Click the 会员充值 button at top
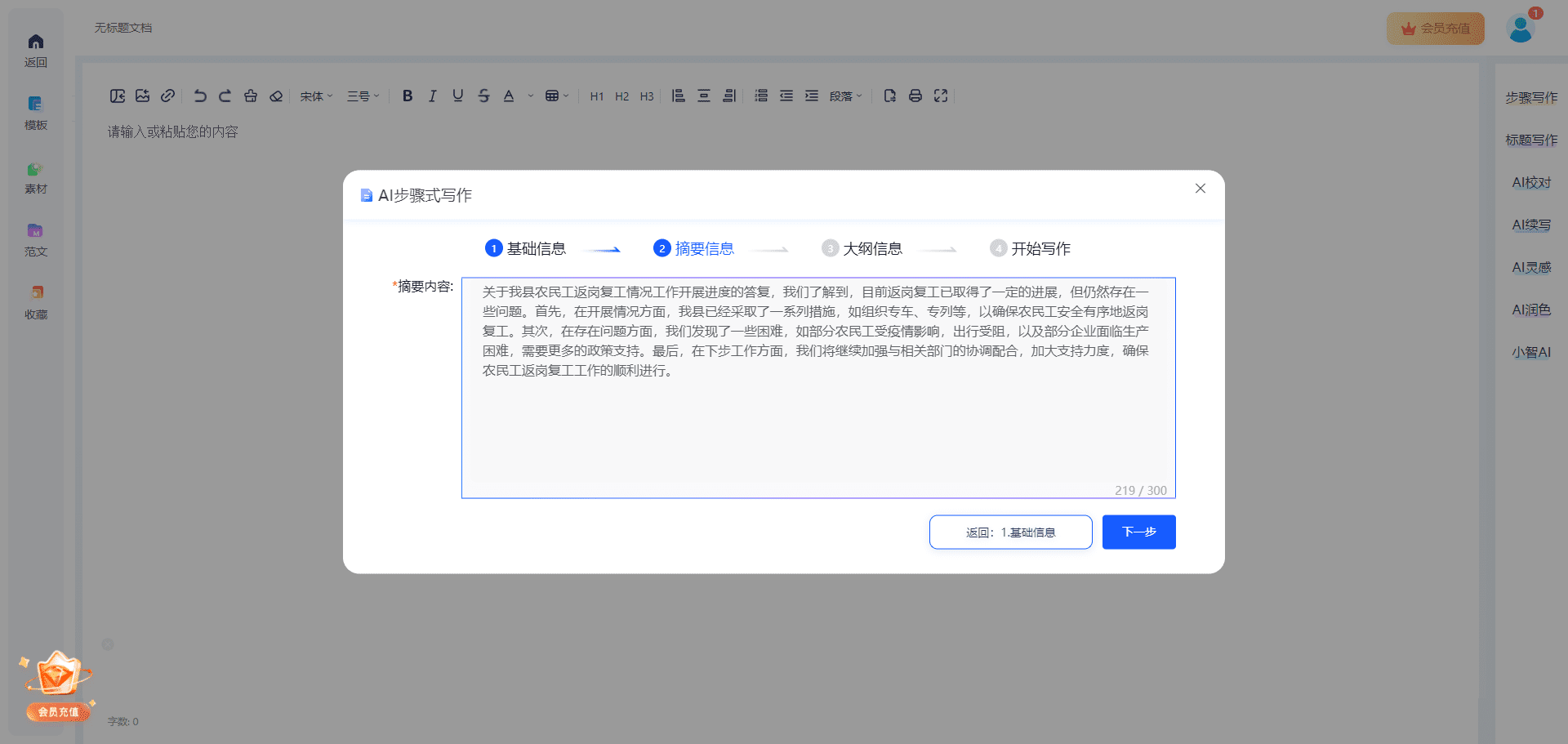1568x744 pixels. coord(1436,29)
